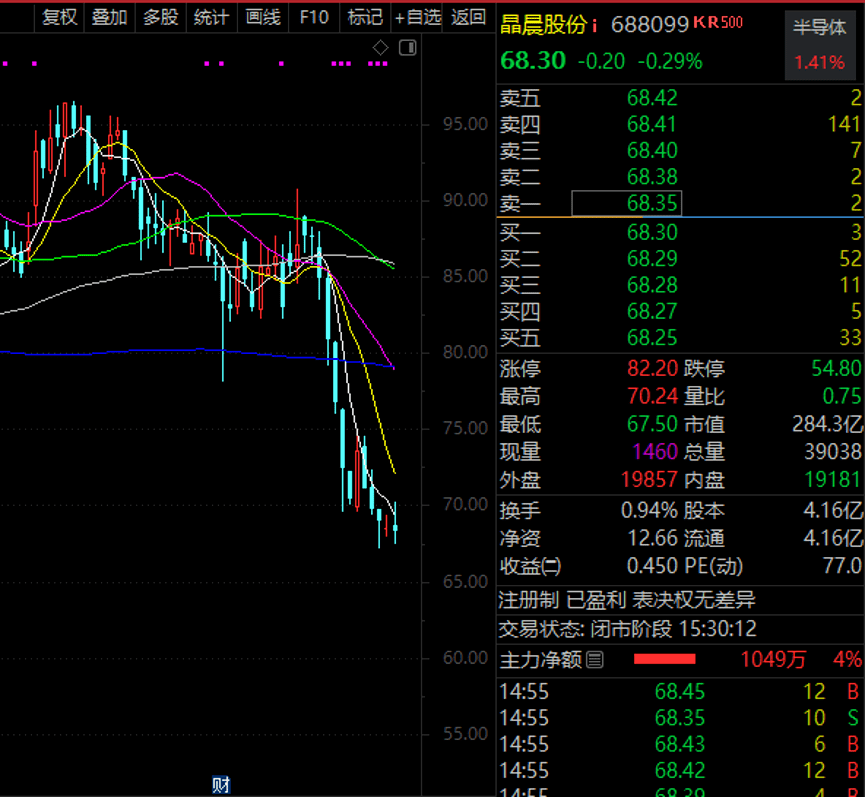Click 买二 price 68.29
The height and width of the screenshot is (797, 866).
[x=652, y=259]
